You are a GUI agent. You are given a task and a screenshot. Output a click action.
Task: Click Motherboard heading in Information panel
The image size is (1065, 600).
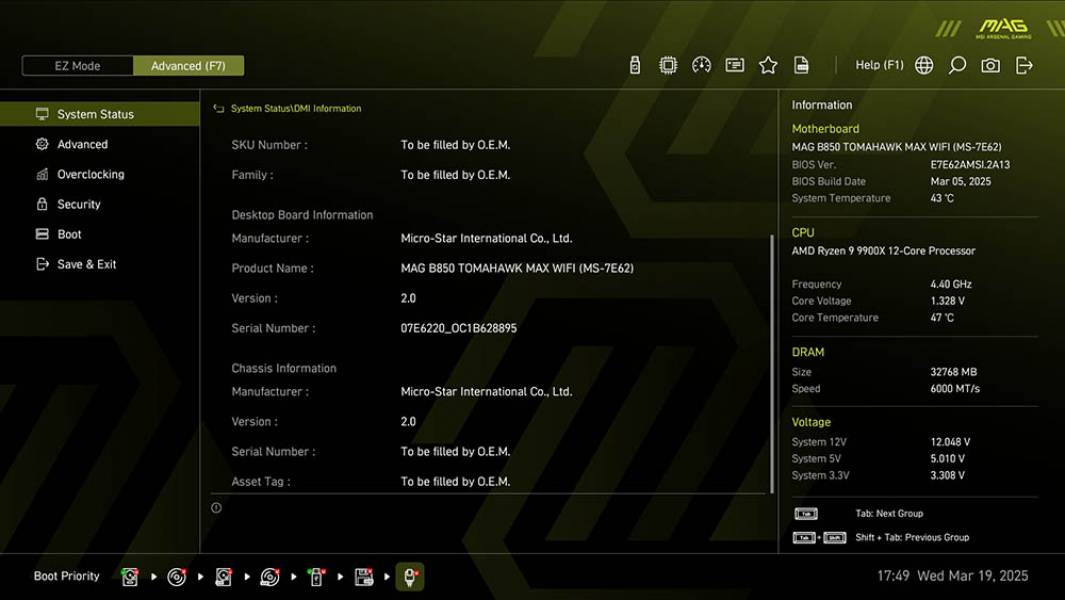(825, 128)
